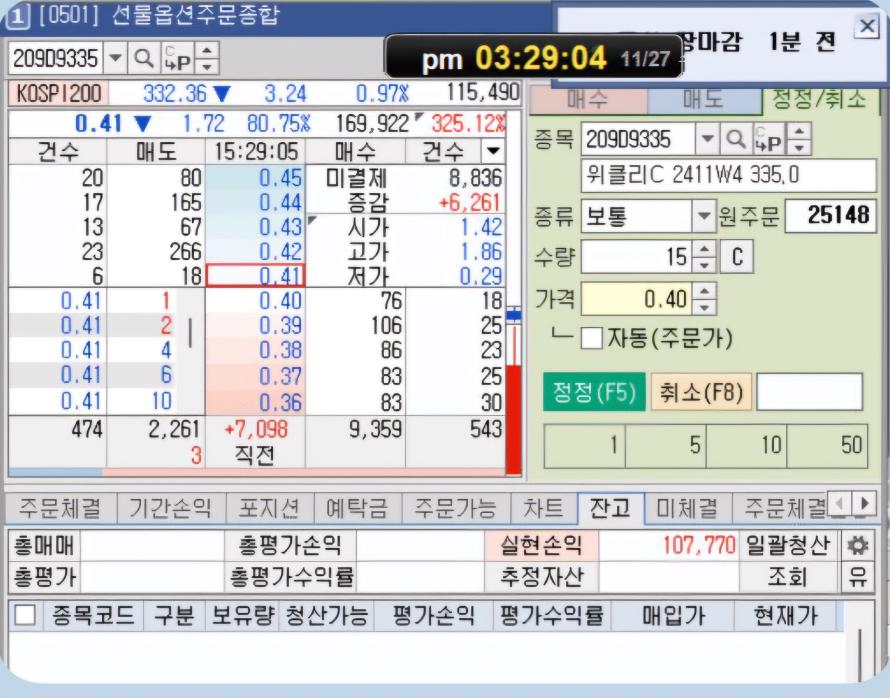This screenshot has width=890, height=698.
Task: Select the 0.44 ask price row
Action: (255, 202)
